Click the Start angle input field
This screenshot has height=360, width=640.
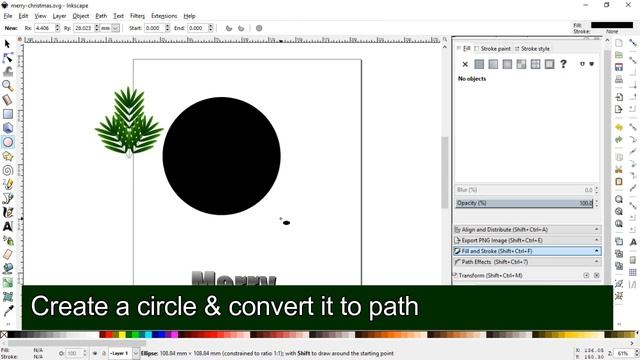click(x=154, y=28)
